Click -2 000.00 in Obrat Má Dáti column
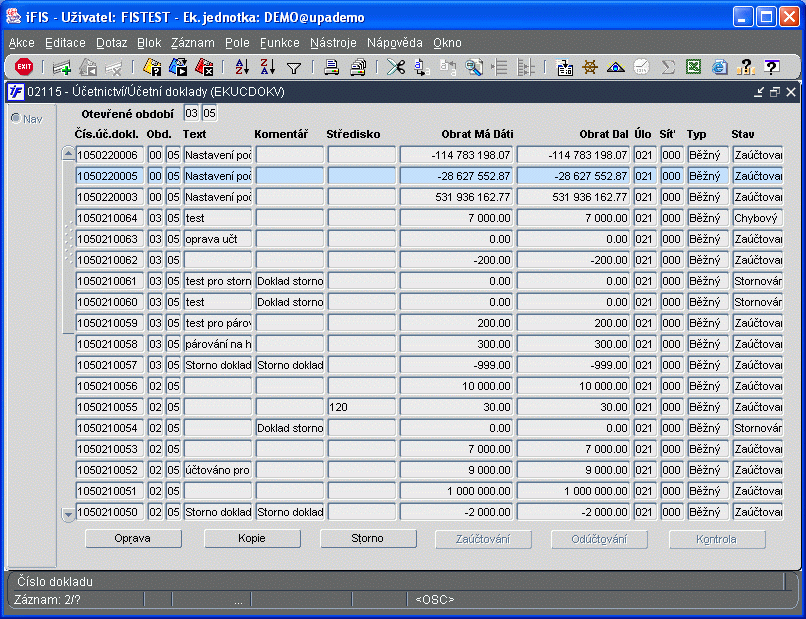Viewport: 806px width, 619px height. 456,512
